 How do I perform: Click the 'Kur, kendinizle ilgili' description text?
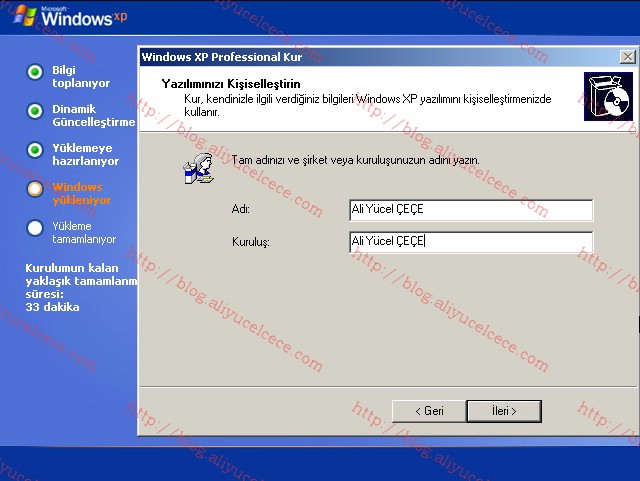pyautogui.click(x=368, y=105)
